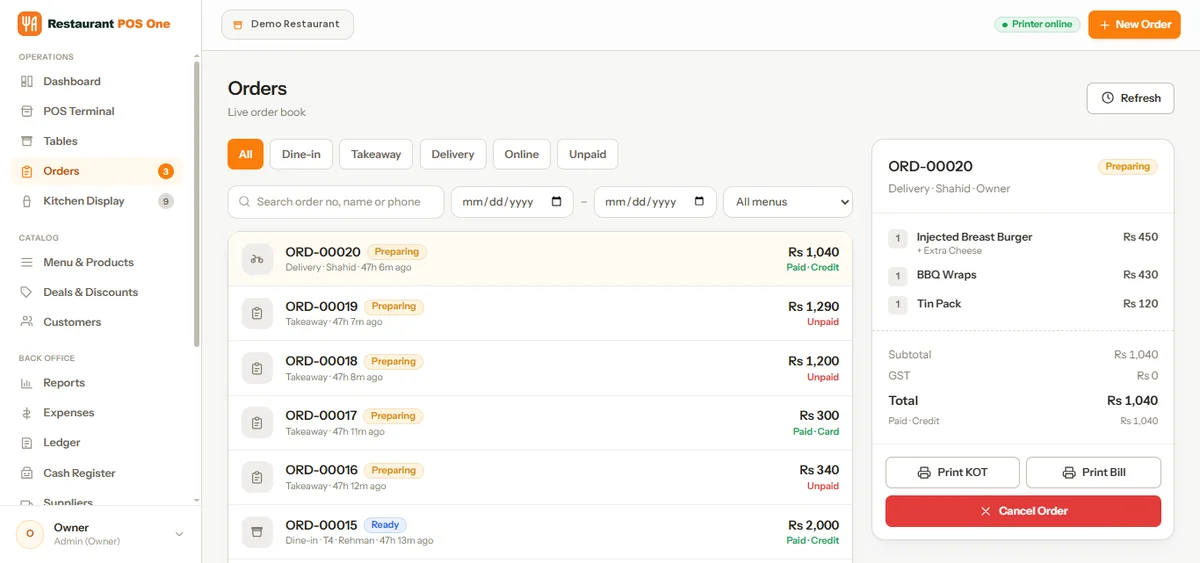Print the KOT for this order

point(952,472)
